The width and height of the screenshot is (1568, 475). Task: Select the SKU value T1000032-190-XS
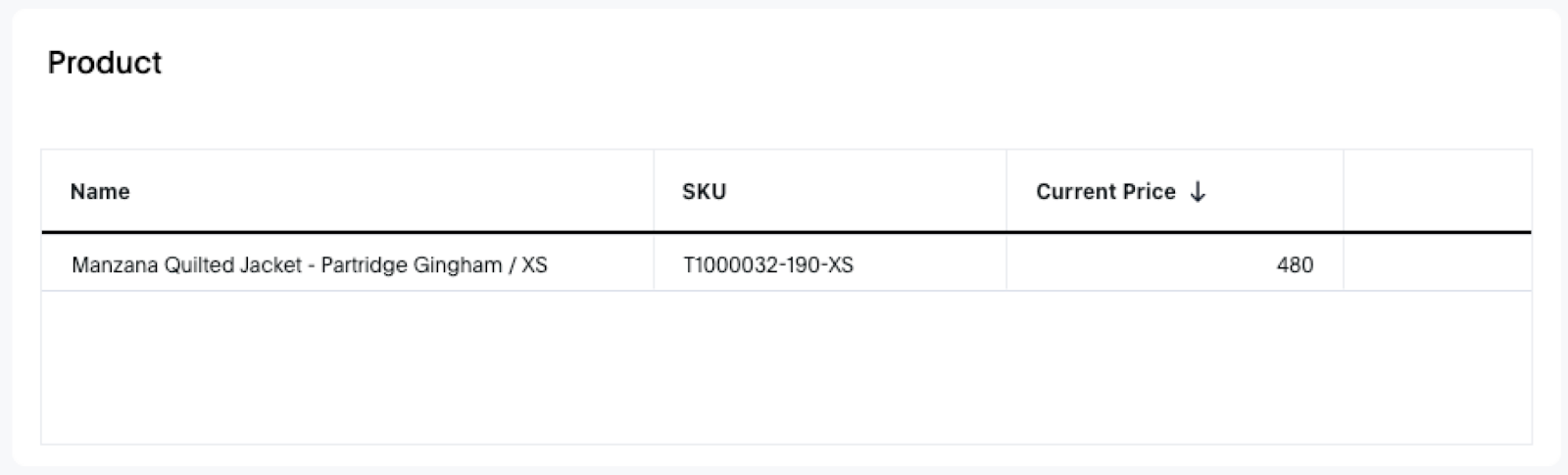(768, 264)
